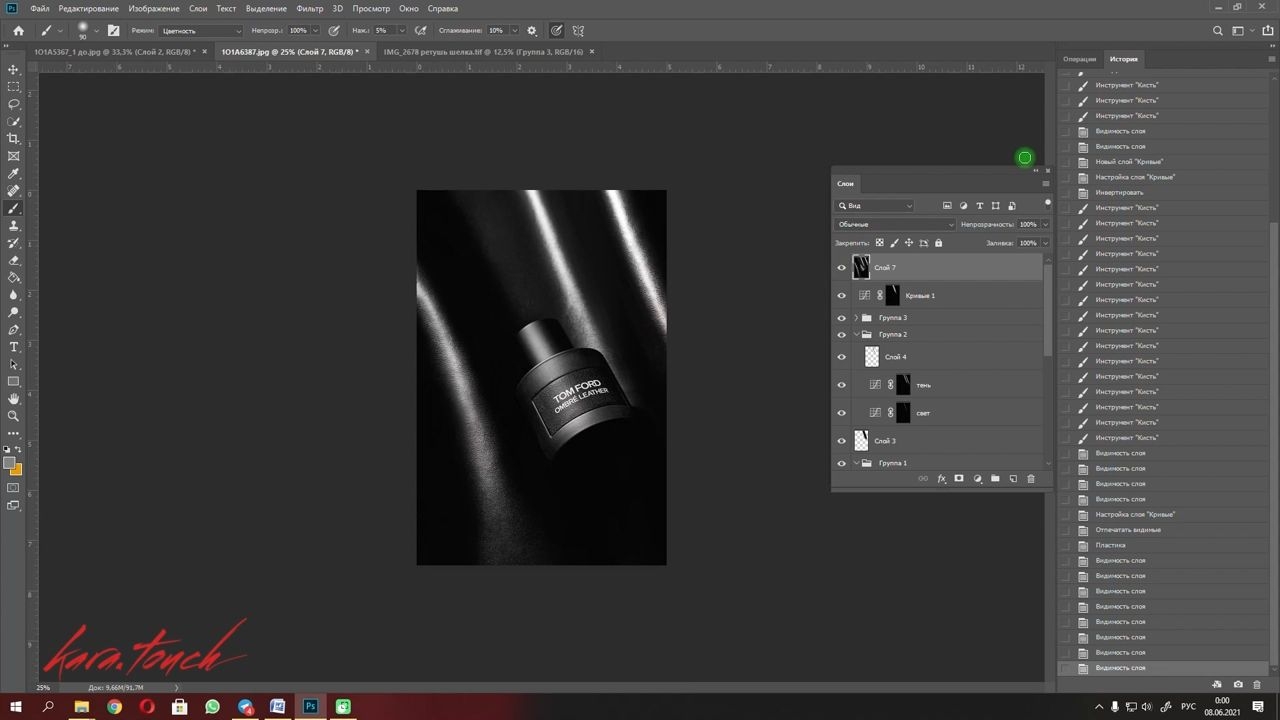
Task: Open layer fill (Заливка) dropdown arrow
Action: 1045,243
